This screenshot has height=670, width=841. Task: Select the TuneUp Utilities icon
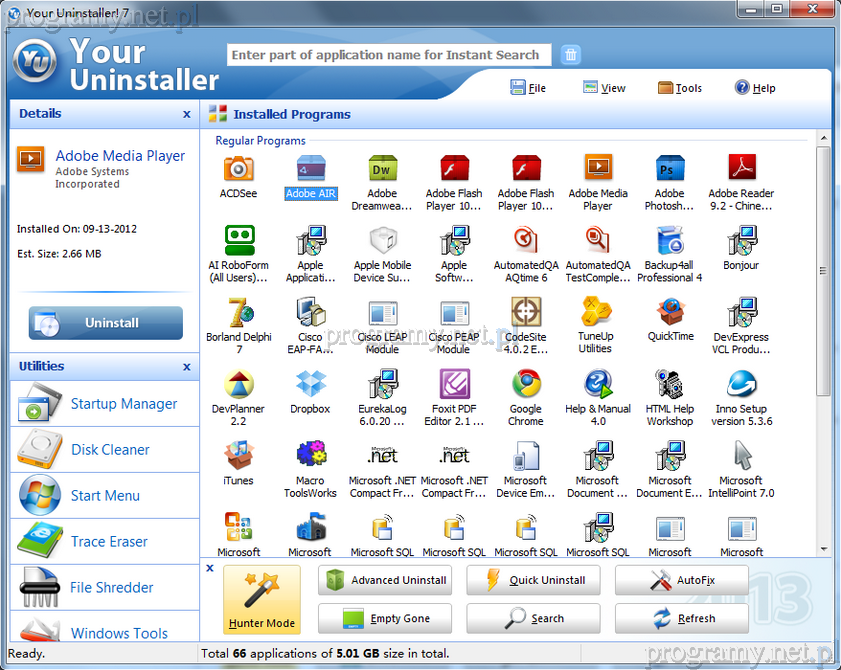(597, 312)
